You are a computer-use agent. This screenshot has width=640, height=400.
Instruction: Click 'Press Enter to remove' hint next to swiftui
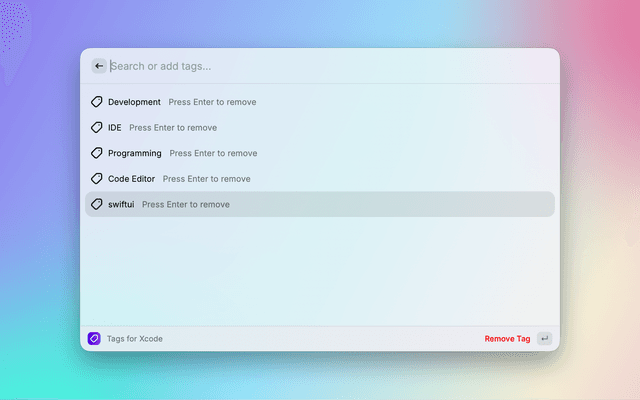coord(185,204)
